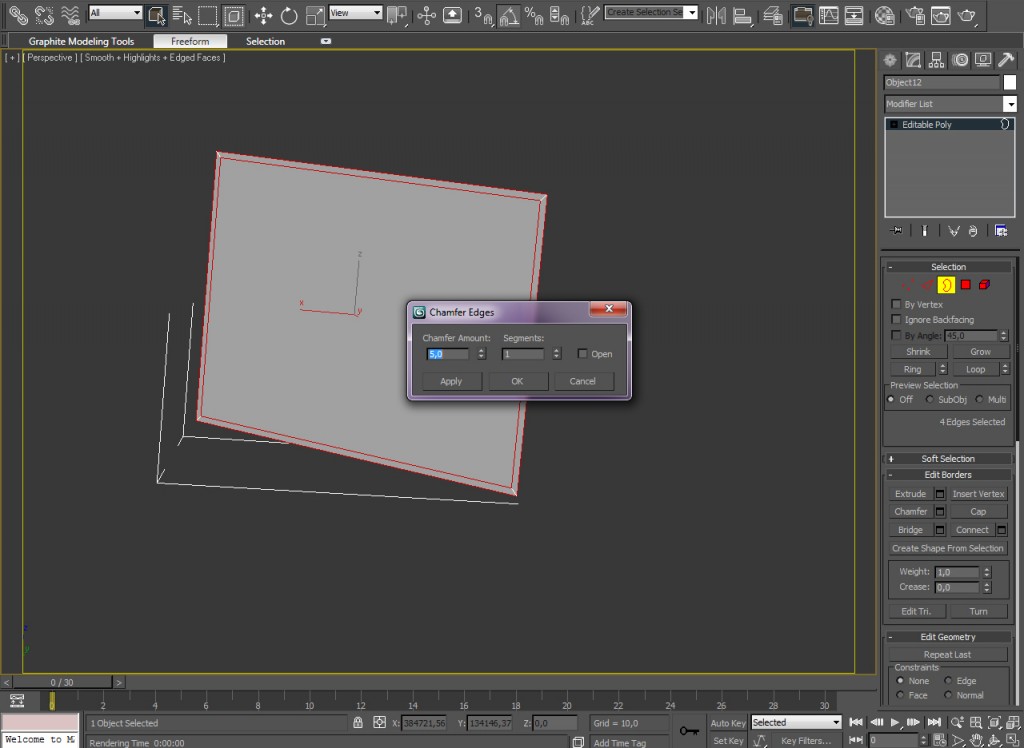Toggle the Percent Snap icon
The width and height of the screenshot is (1024, 748).
pyautogui.click(x=534, y=14)
